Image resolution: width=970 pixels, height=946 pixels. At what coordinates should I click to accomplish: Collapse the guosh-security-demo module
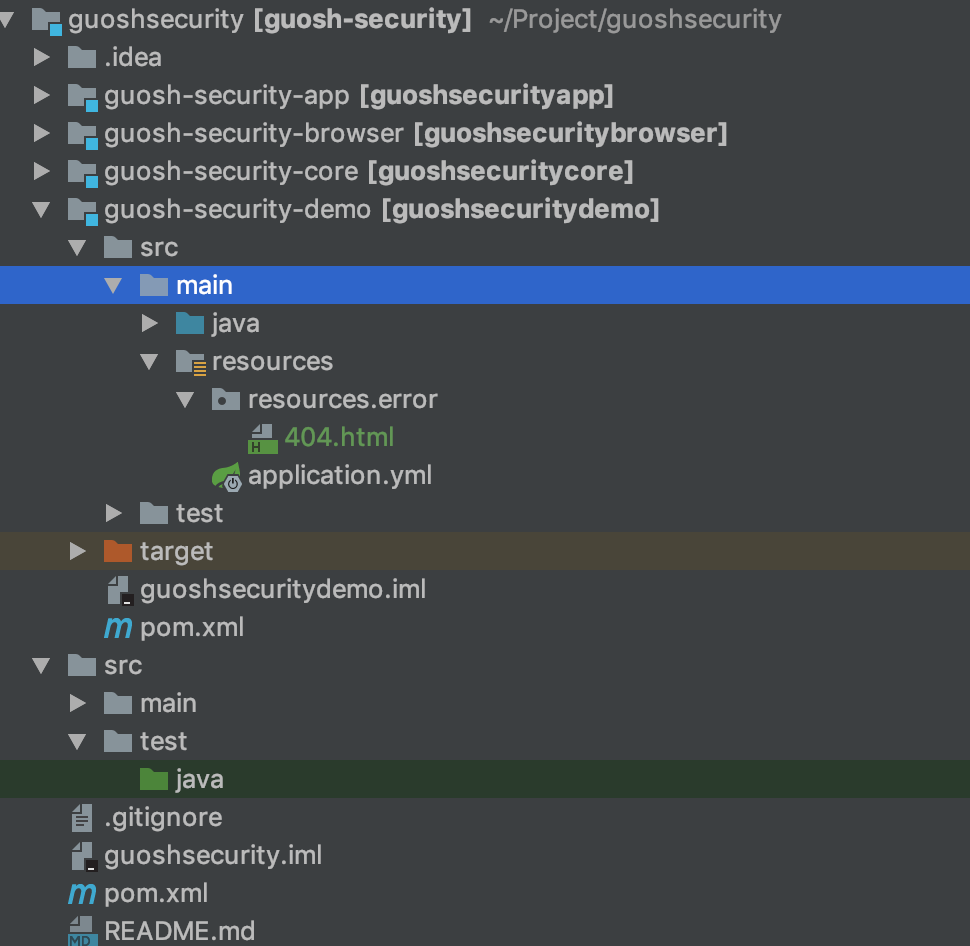[42, 209]
